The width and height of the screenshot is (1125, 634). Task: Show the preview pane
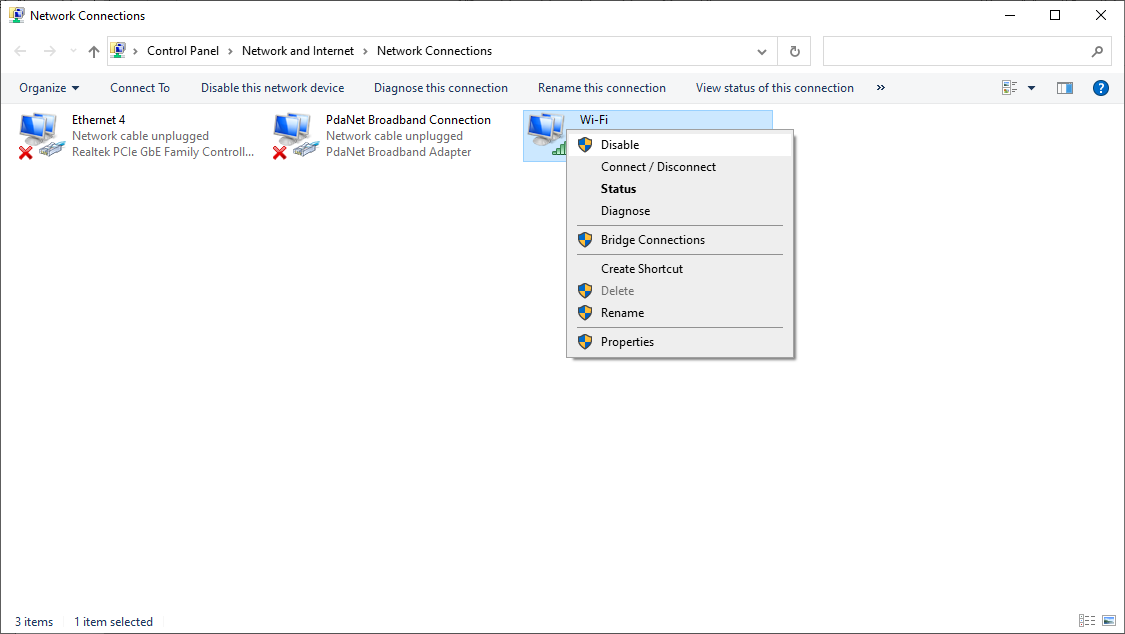[x=1065, y=87]
